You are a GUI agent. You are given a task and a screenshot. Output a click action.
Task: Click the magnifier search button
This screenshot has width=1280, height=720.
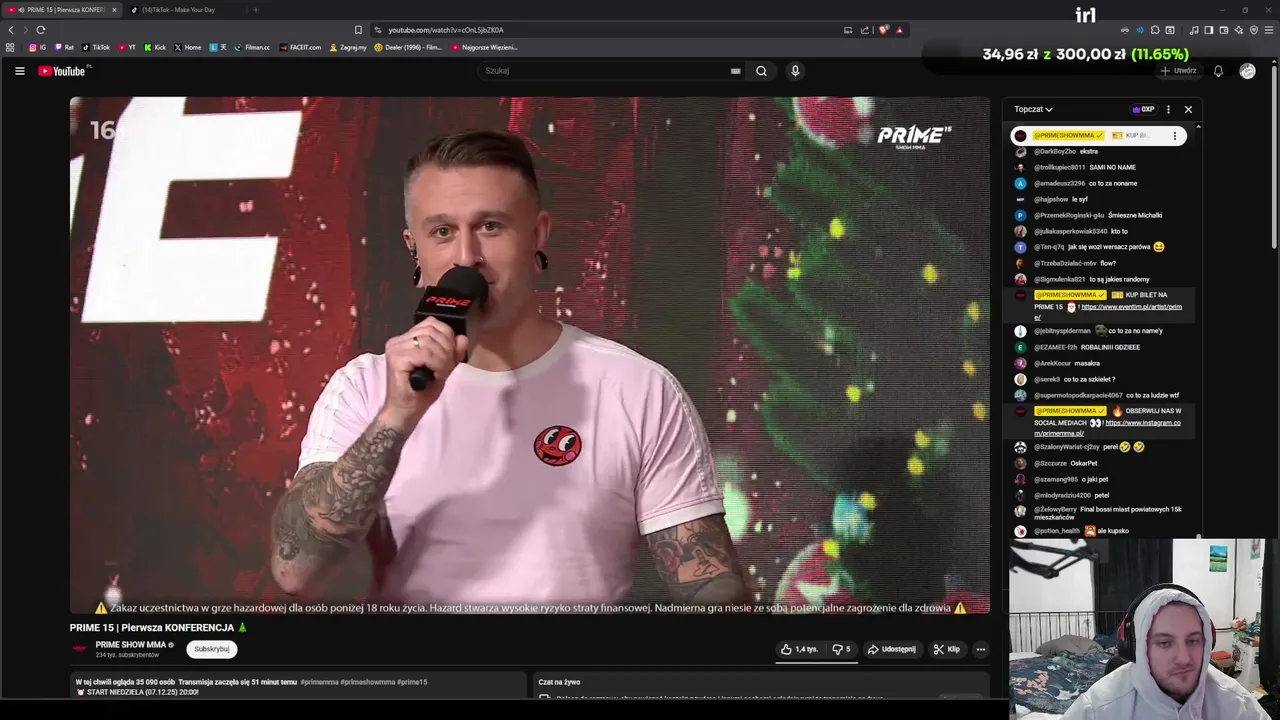tap(761, 71)
